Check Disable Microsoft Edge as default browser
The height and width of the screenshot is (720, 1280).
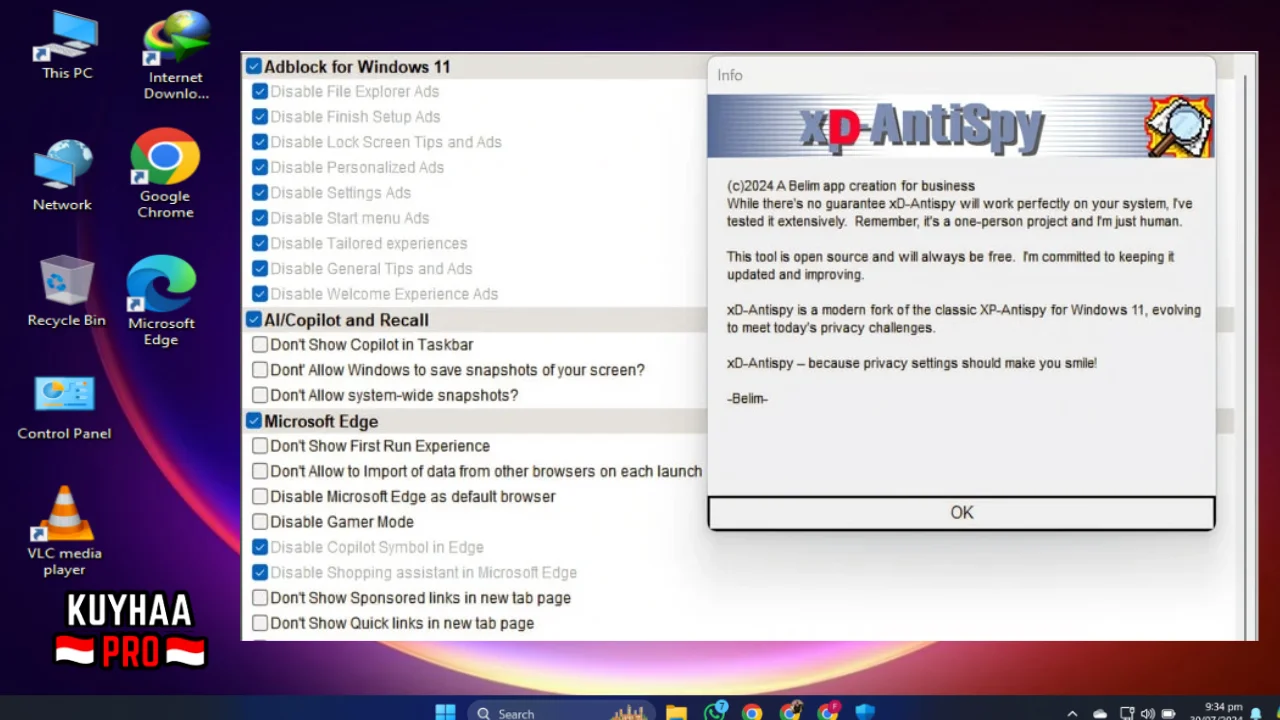coord(260,497)
